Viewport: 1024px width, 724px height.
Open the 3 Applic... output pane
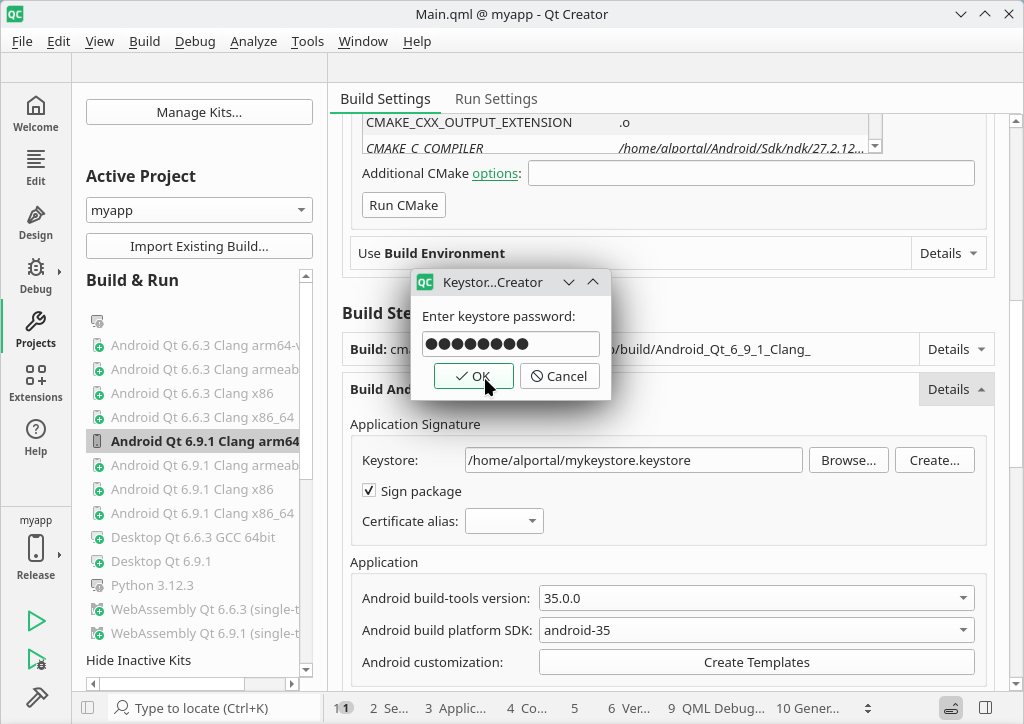point(455,708)
